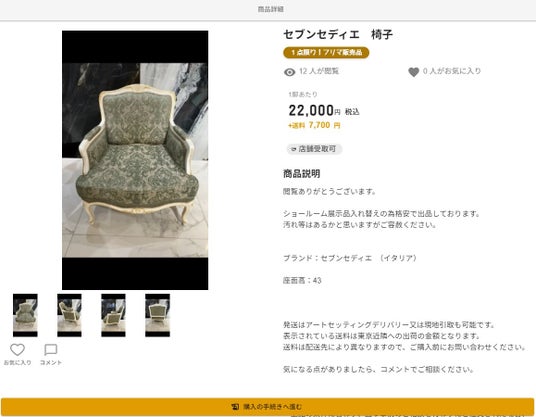Click the product title セブンセディエ 椅子

click(338, 34)
